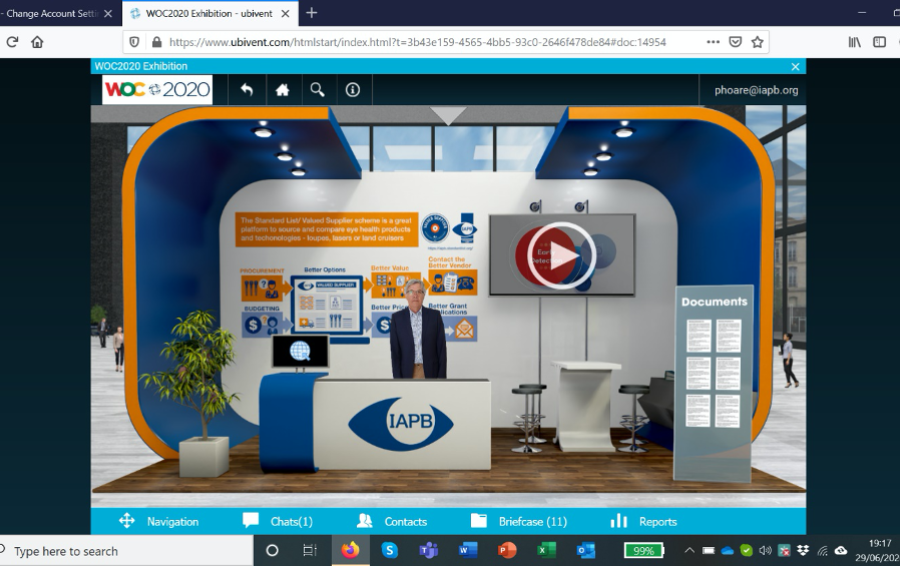Expand the top triangle arrow

[x=448, y=115]
